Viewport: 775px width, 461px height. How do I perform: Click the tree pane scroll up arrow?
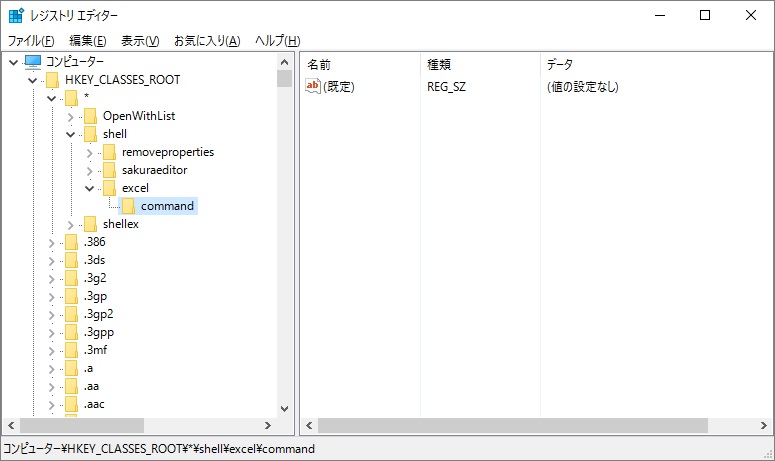click(x=284, y=62)
